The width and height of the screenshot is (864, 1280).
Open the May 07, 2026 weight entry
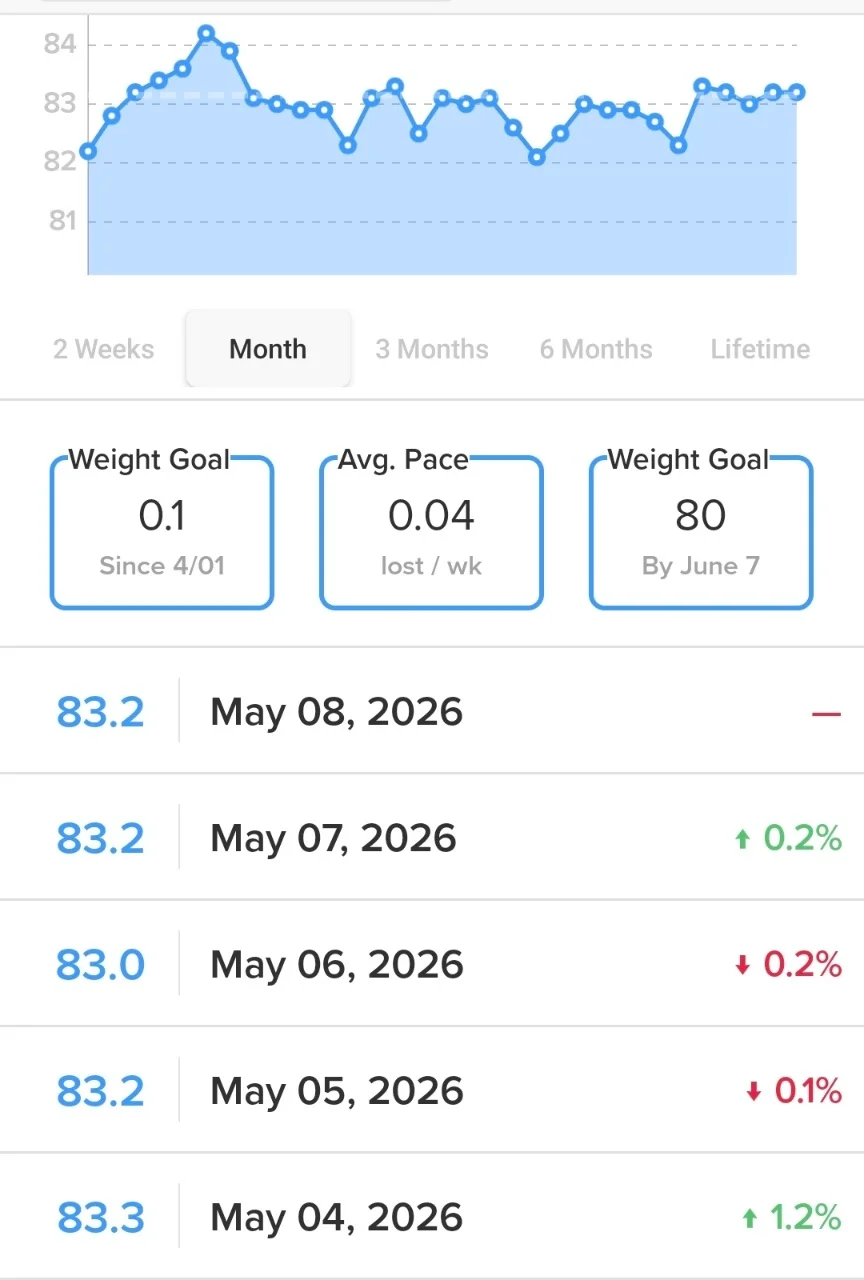tap(432, 837)
